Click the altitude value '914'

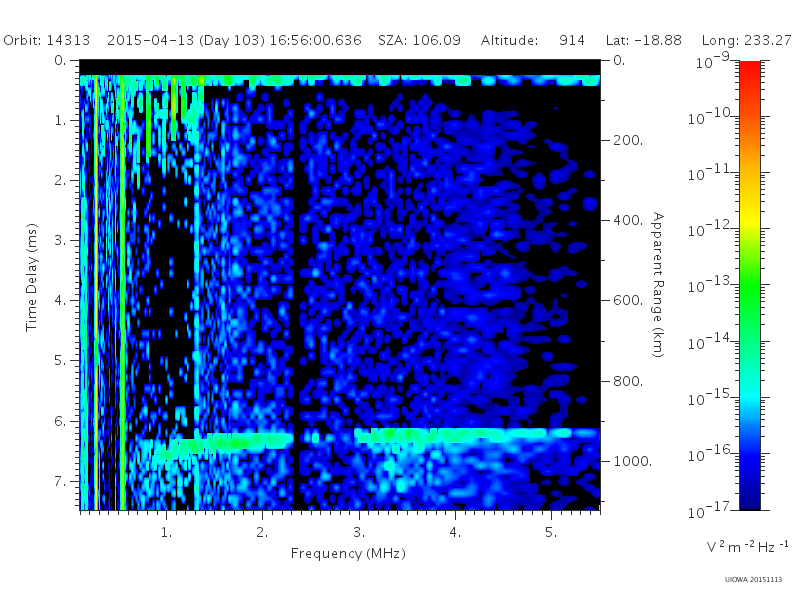pos(571,40)
